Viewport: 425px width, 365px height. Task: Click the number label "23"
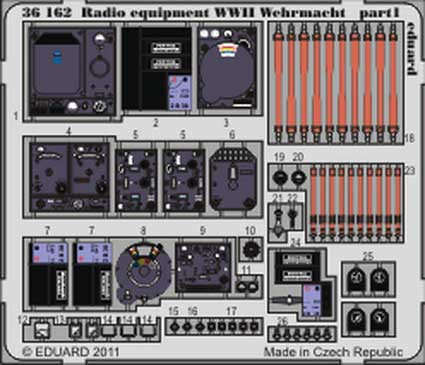pos(410,171)
